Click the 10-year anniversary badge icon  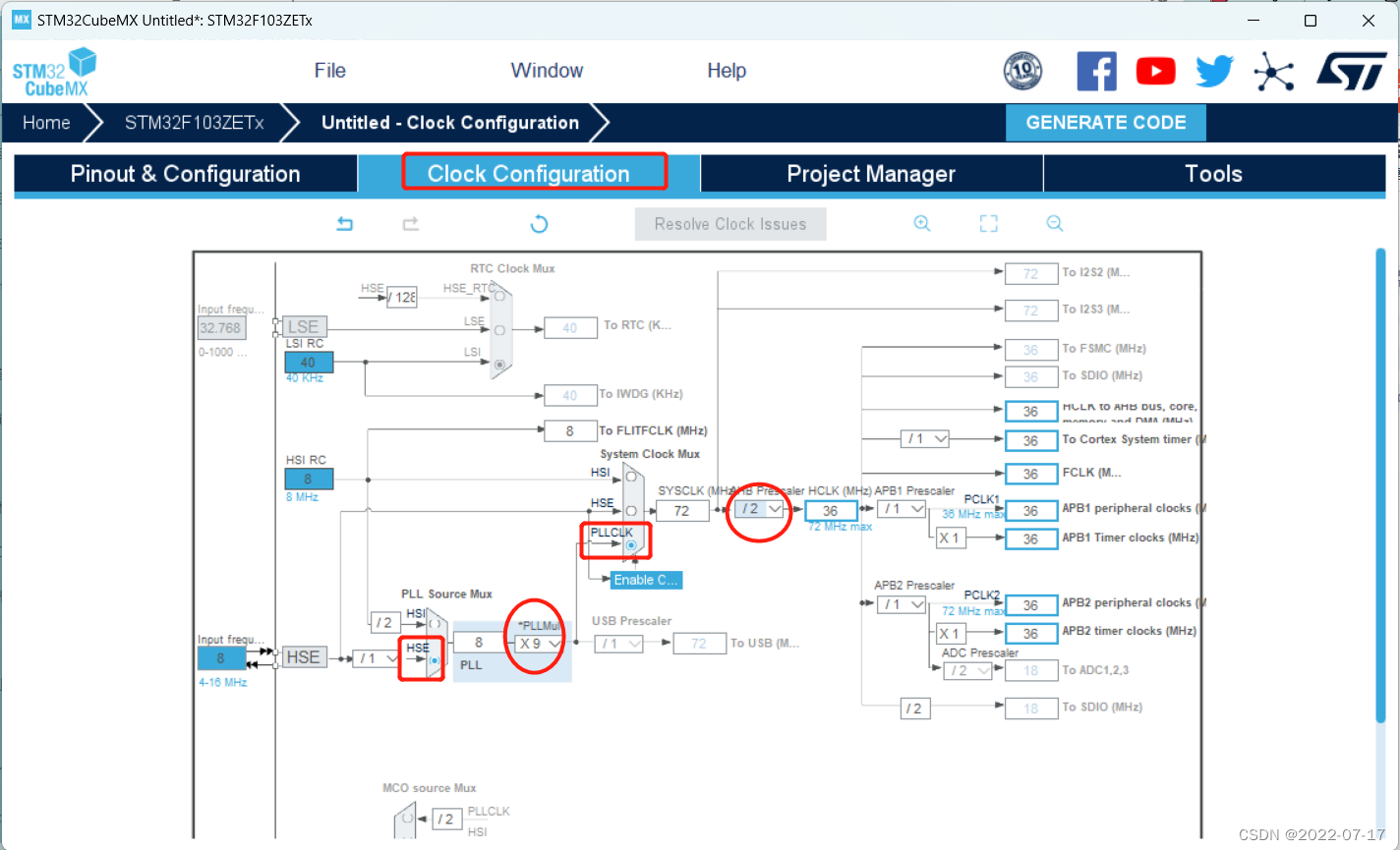tap(1022, 71)
